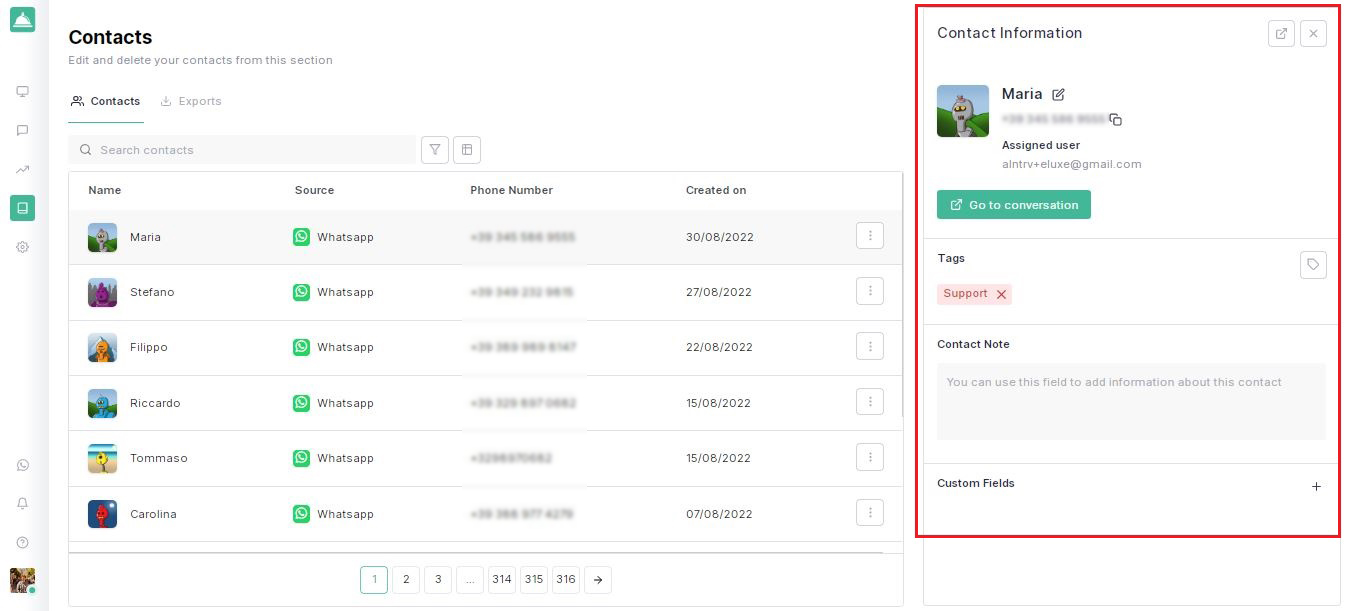This screenshot has height=611, width=1353.
Task: Open the WhatsApp icon in left sidebar
Action: (22, 465)
